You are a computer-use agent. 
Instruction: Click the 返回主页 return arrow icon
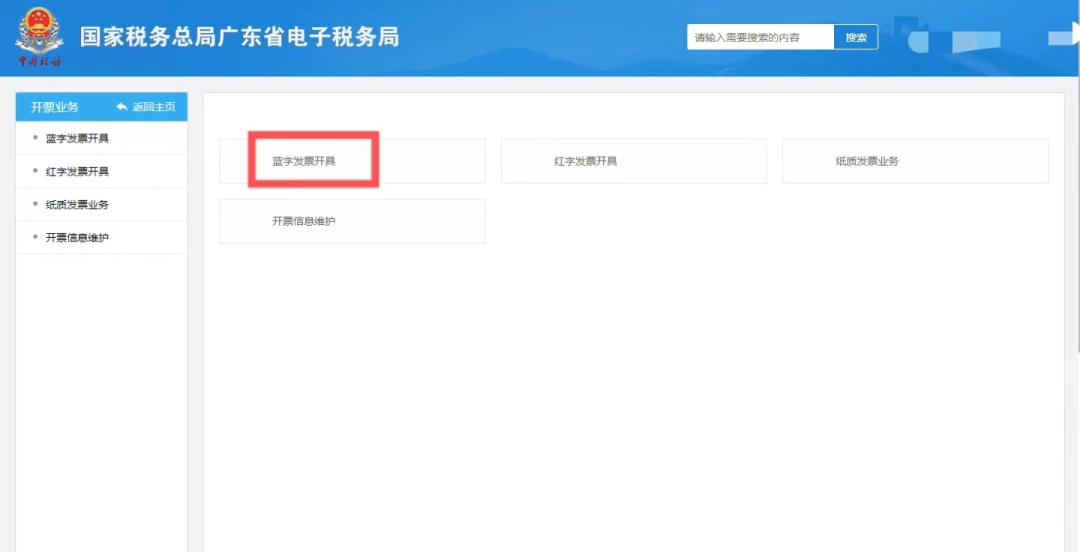tap(123, 107)
